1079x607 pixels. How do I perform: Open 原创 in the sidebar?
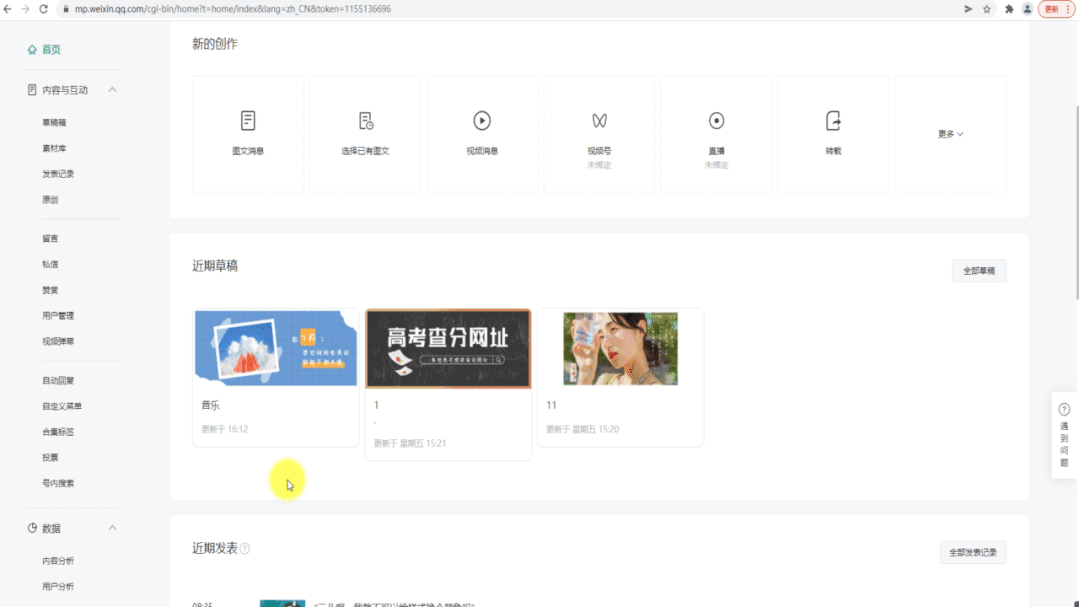50,200
